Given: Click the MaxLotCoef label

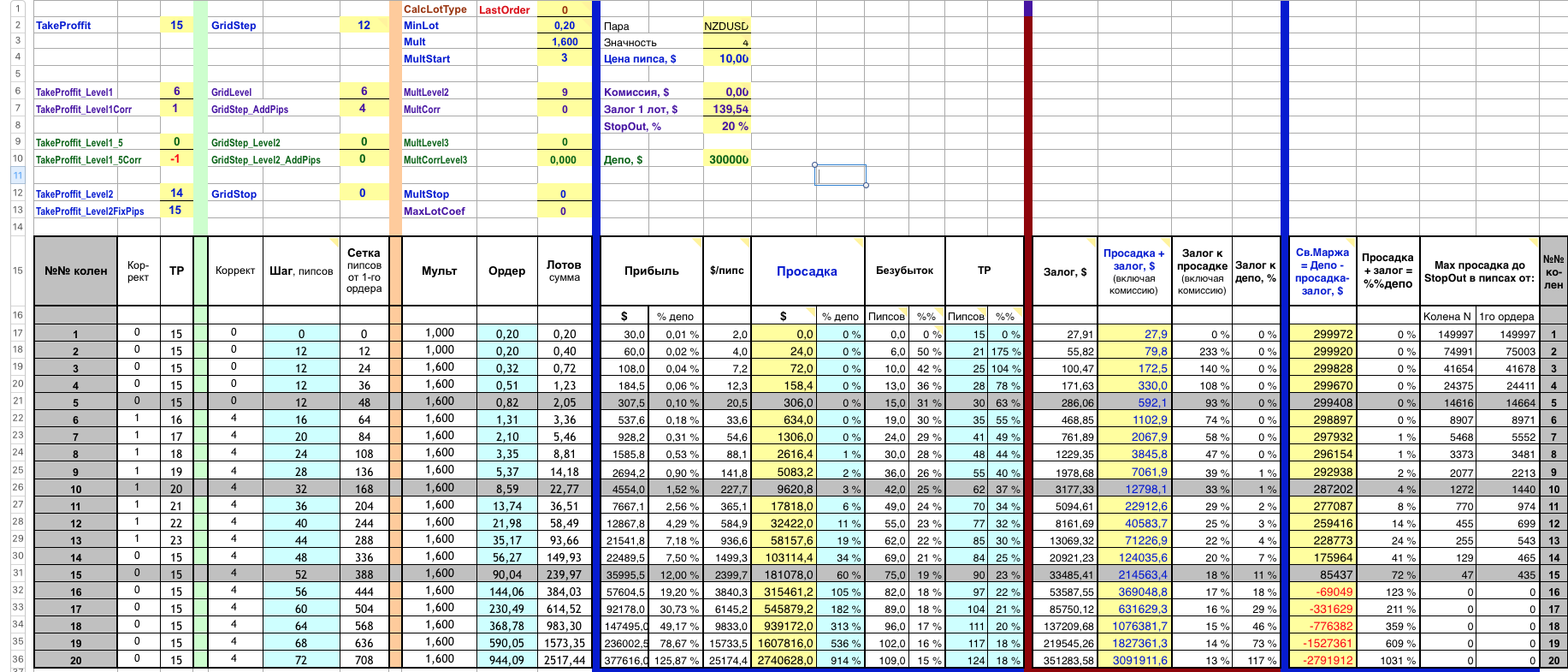Looking at the screenshot, I should pyautogui.click(x=435, y=211).
